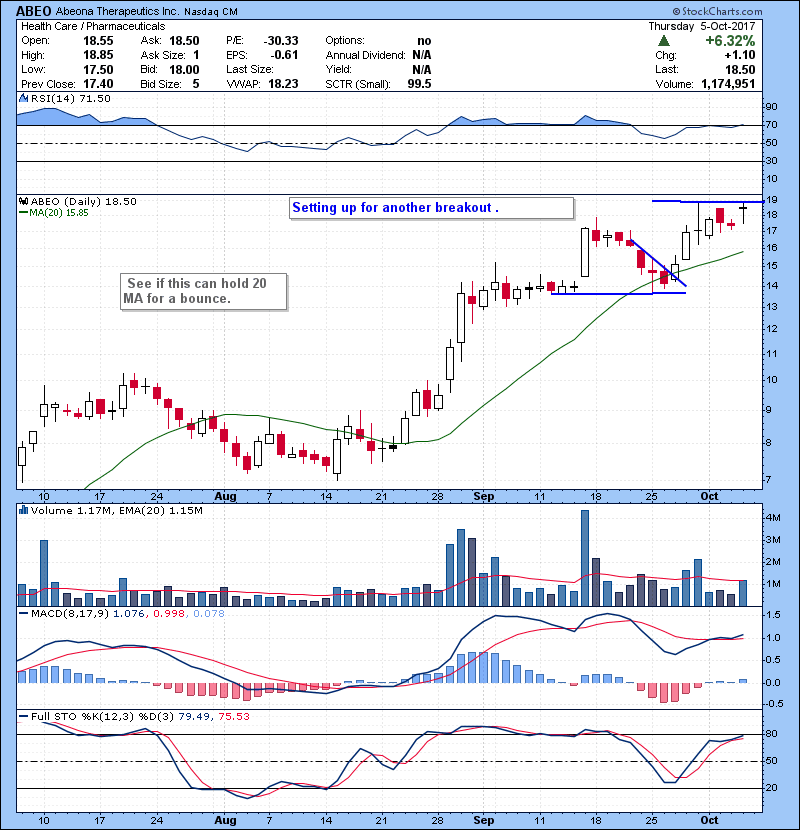Click the Aug label under the price chart
This screenshot has width=800, height=830.
[x=226, y=497]
